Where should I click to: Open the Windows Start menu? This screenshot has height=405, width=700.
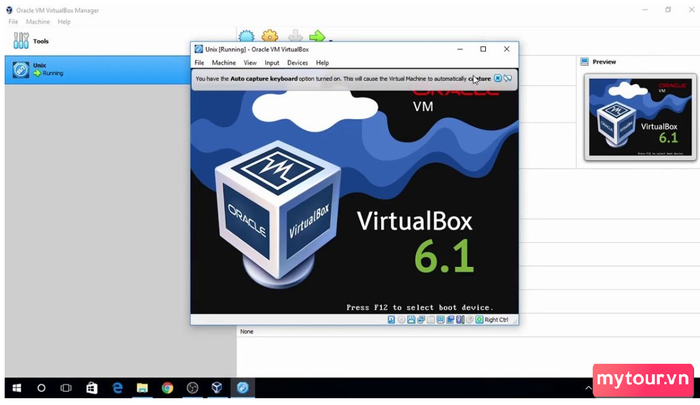pyautogui.click(x=17, y=388)
